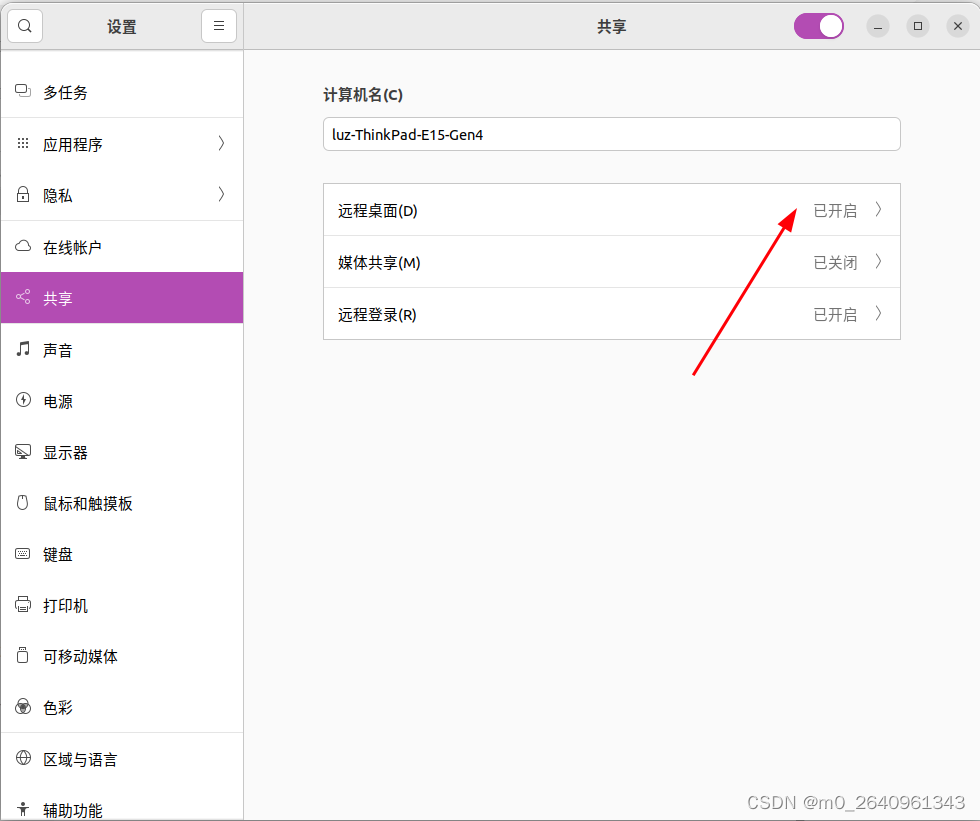This screenshot has width=980, height=821.
Task: Click the 辅助功能 accessibility icon
Action: click(23, 809)
